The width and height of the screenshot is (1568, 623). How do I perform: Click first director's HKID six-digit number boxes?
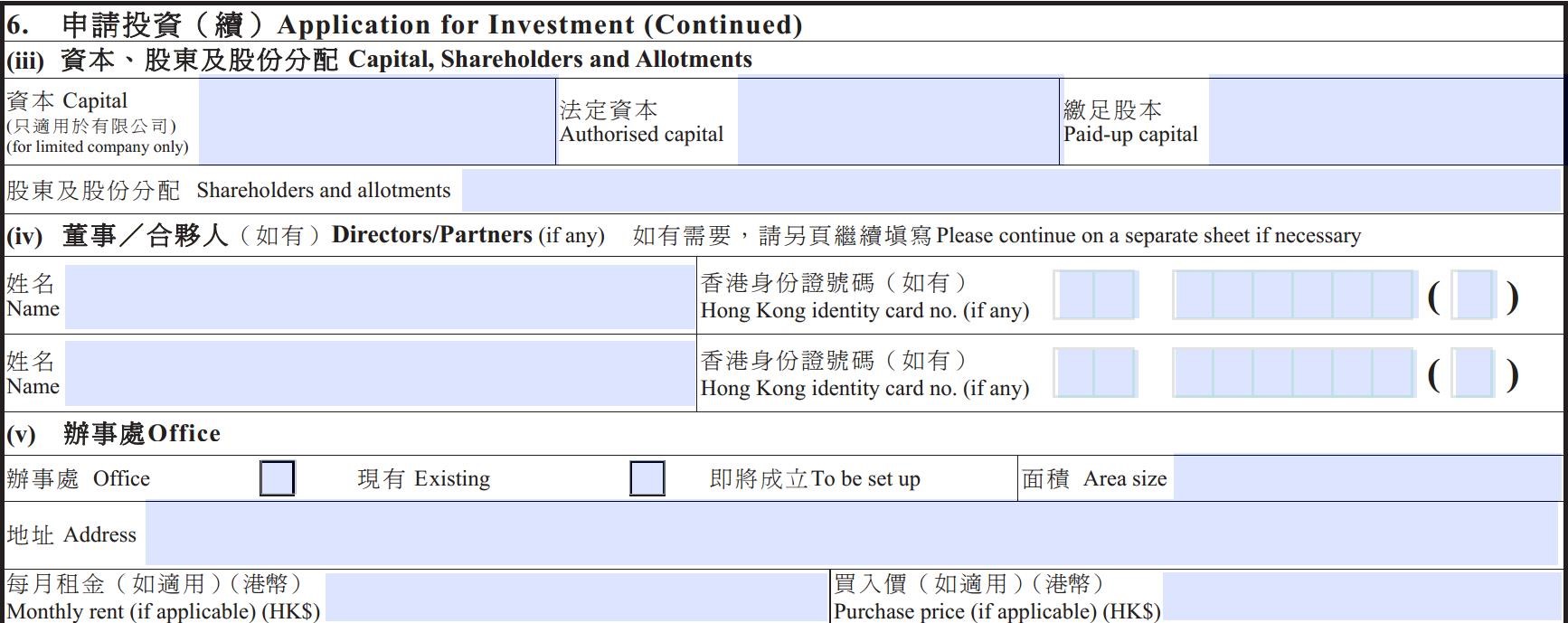click(x=1293, y=295)
